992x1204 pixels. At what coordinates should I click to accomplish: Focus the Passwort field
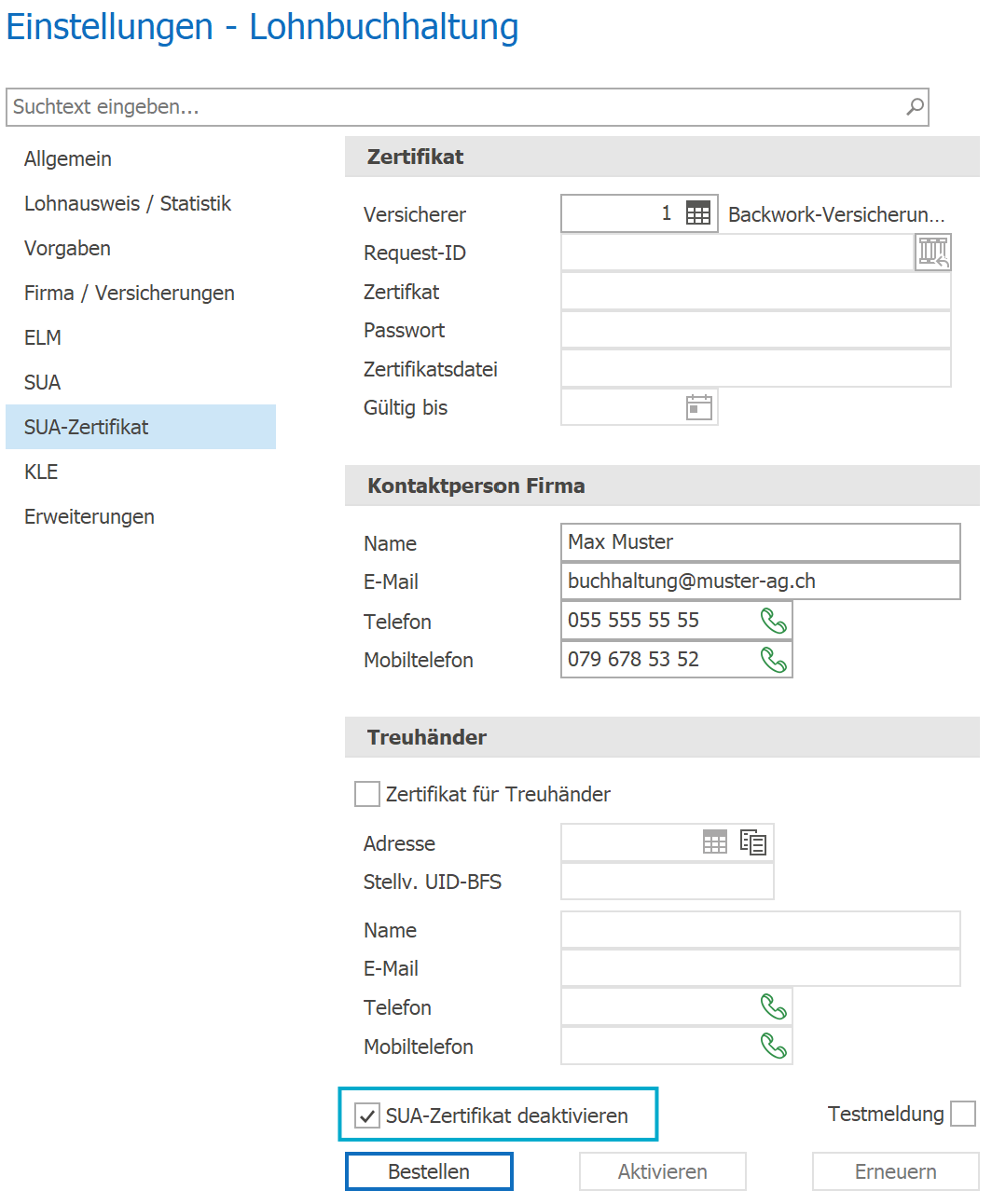click(756, 330)
